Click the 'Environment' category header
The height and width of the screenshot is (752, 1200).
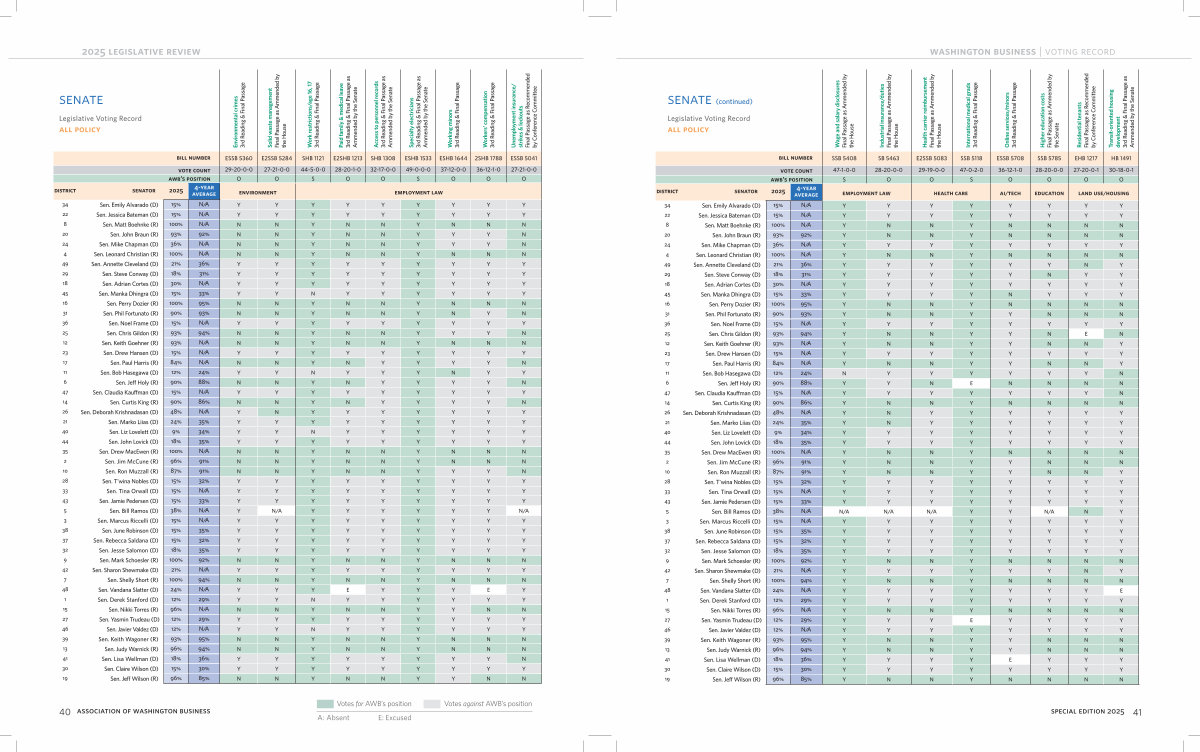(258, 190)
